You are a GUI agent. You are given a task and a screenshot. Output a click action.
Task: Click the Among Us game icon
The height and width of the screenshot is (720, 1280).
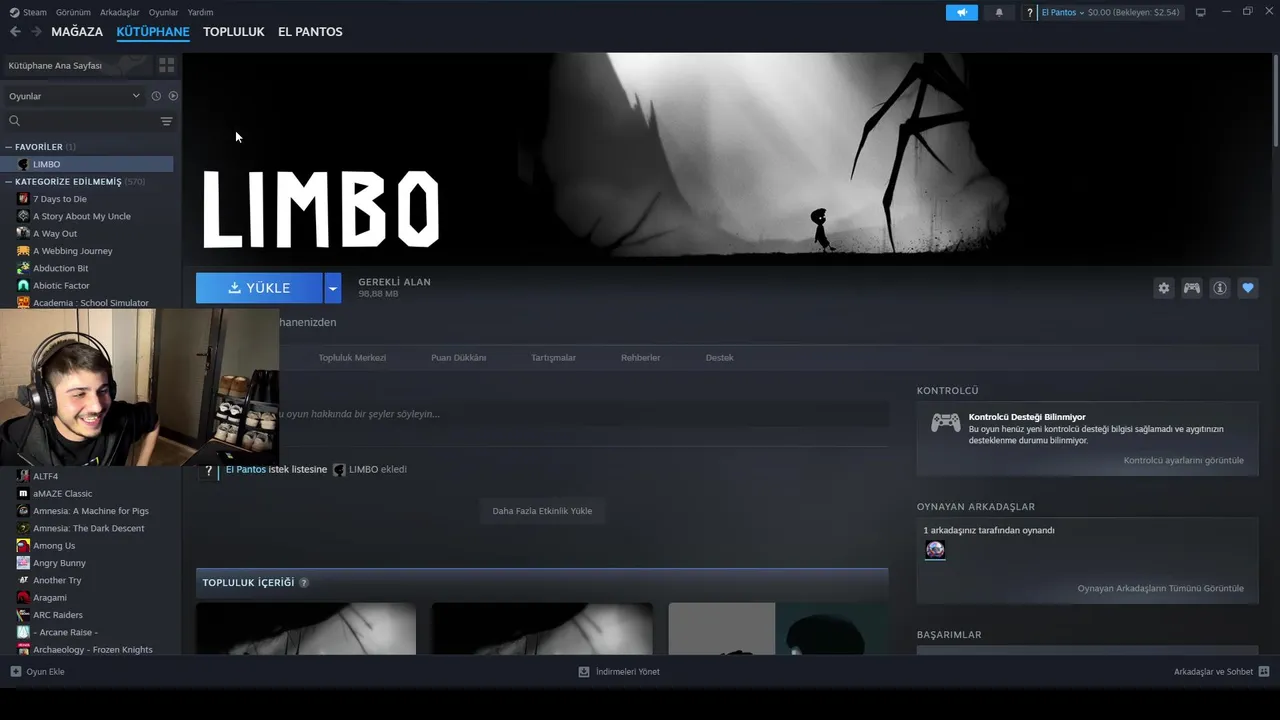point(23,546)
